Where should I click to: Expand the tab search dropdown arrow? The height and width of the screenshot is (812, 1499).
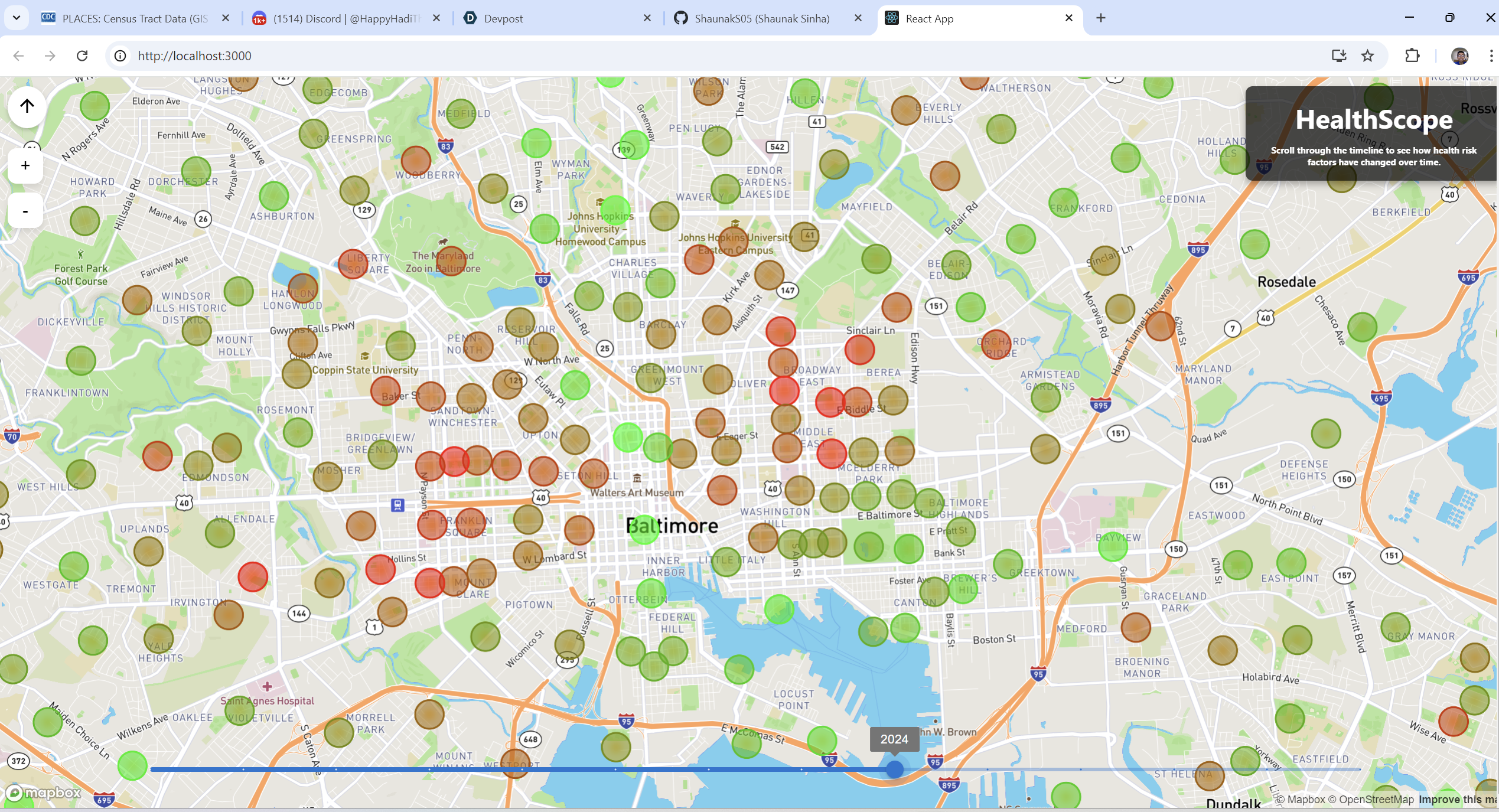[17, 18]
